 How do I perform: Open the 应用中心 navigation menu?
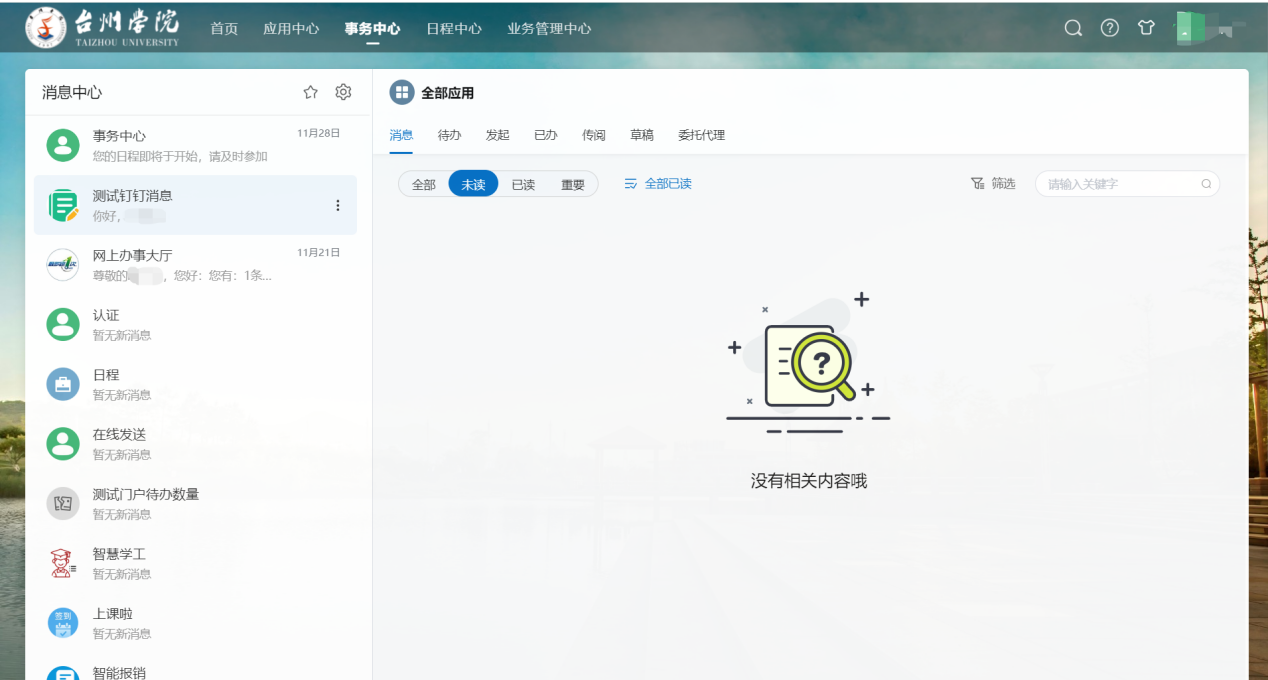[291, 29]
